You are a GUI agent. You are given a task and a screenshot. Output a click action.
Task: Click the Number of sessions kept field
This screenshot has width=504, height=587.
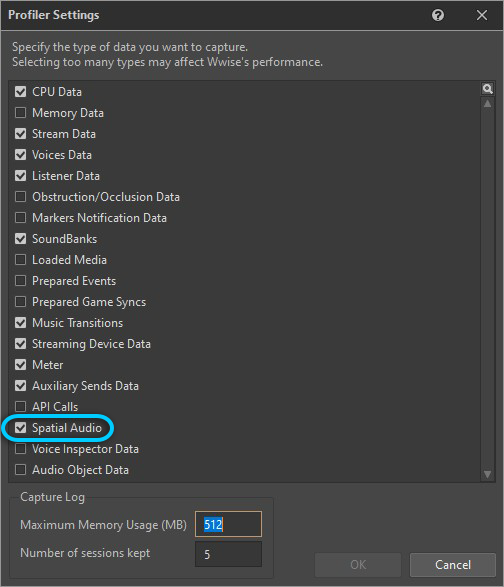click(228, 554)
